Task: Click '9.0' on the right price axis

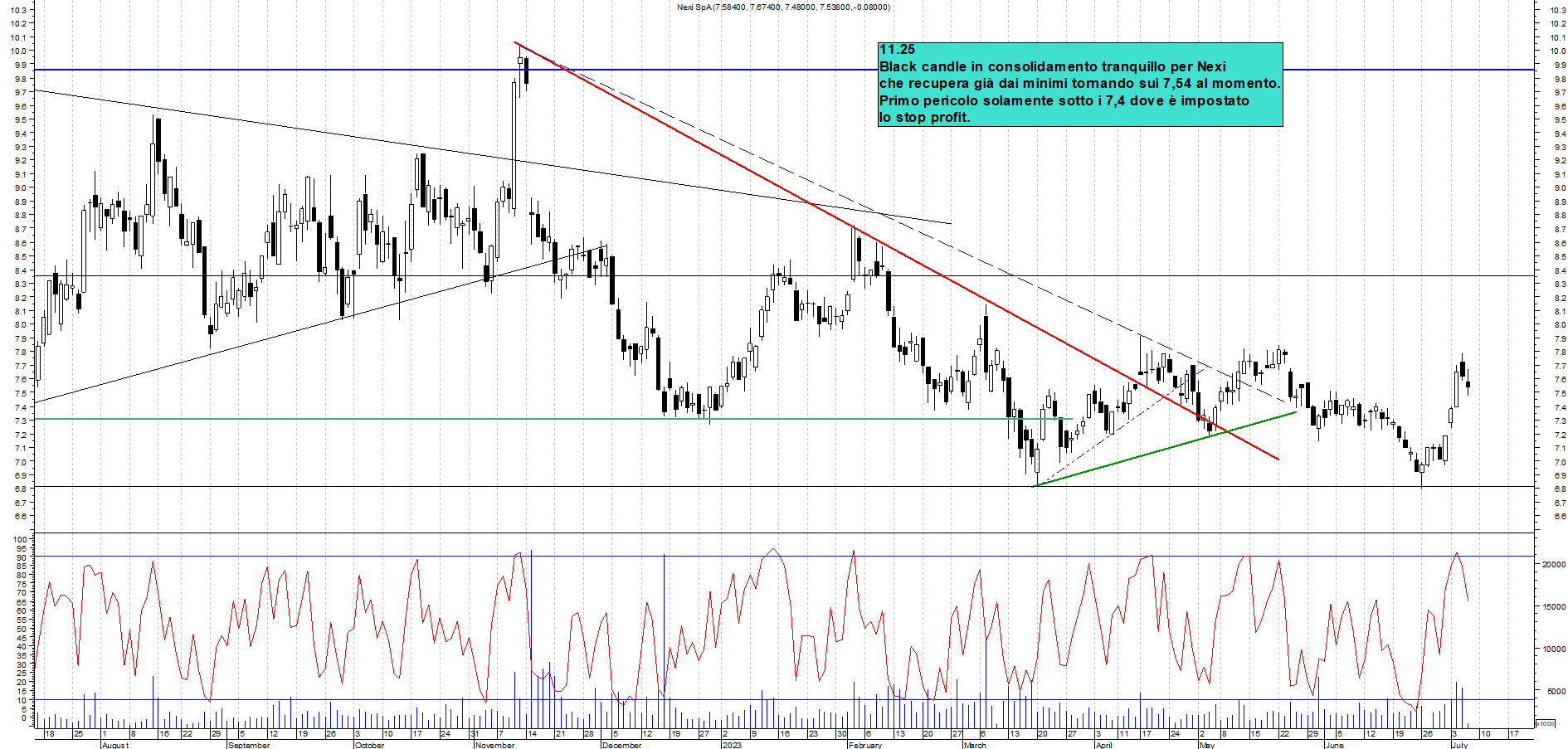Action: tap(1559, 188)
